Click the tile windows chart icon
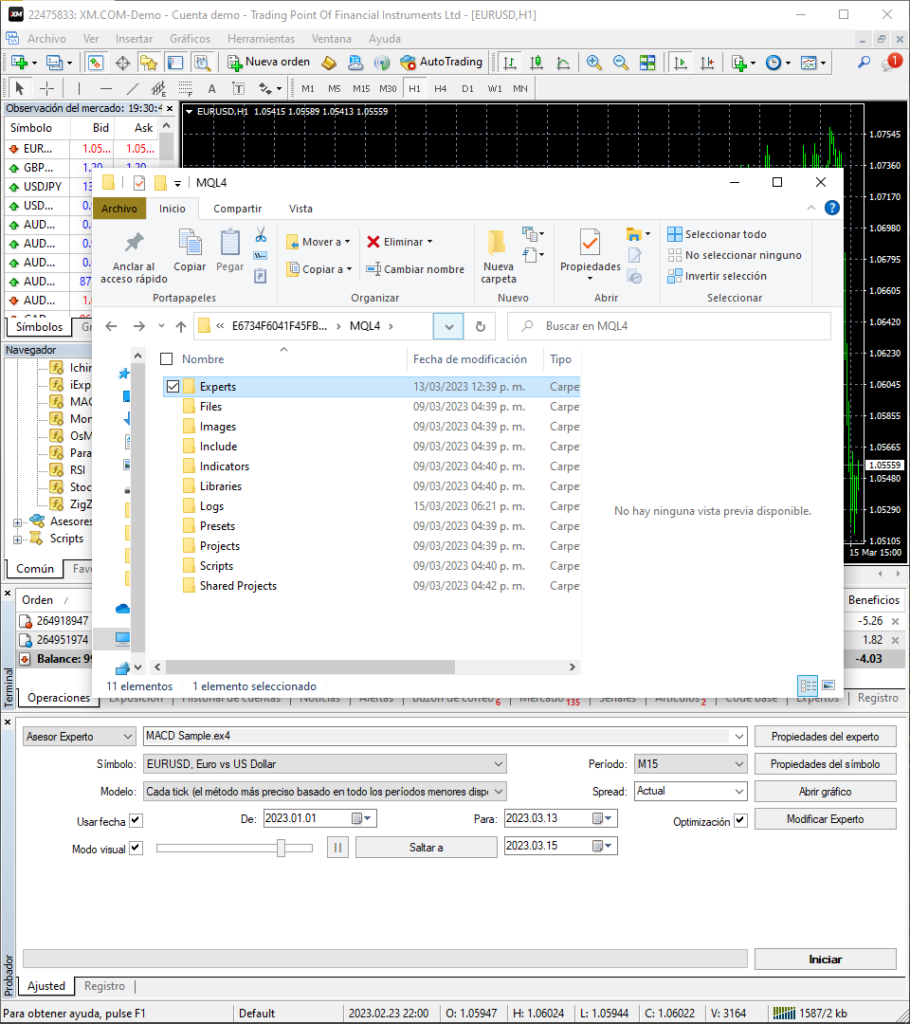 (x=647, y=63)
